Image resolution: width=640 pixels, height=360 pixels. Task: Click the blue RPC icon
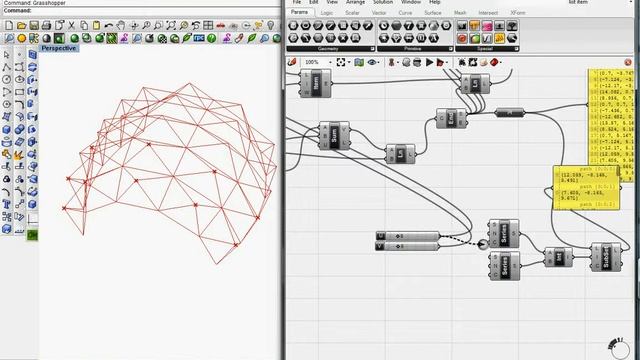pyautogui.click(x=199, y=38)
